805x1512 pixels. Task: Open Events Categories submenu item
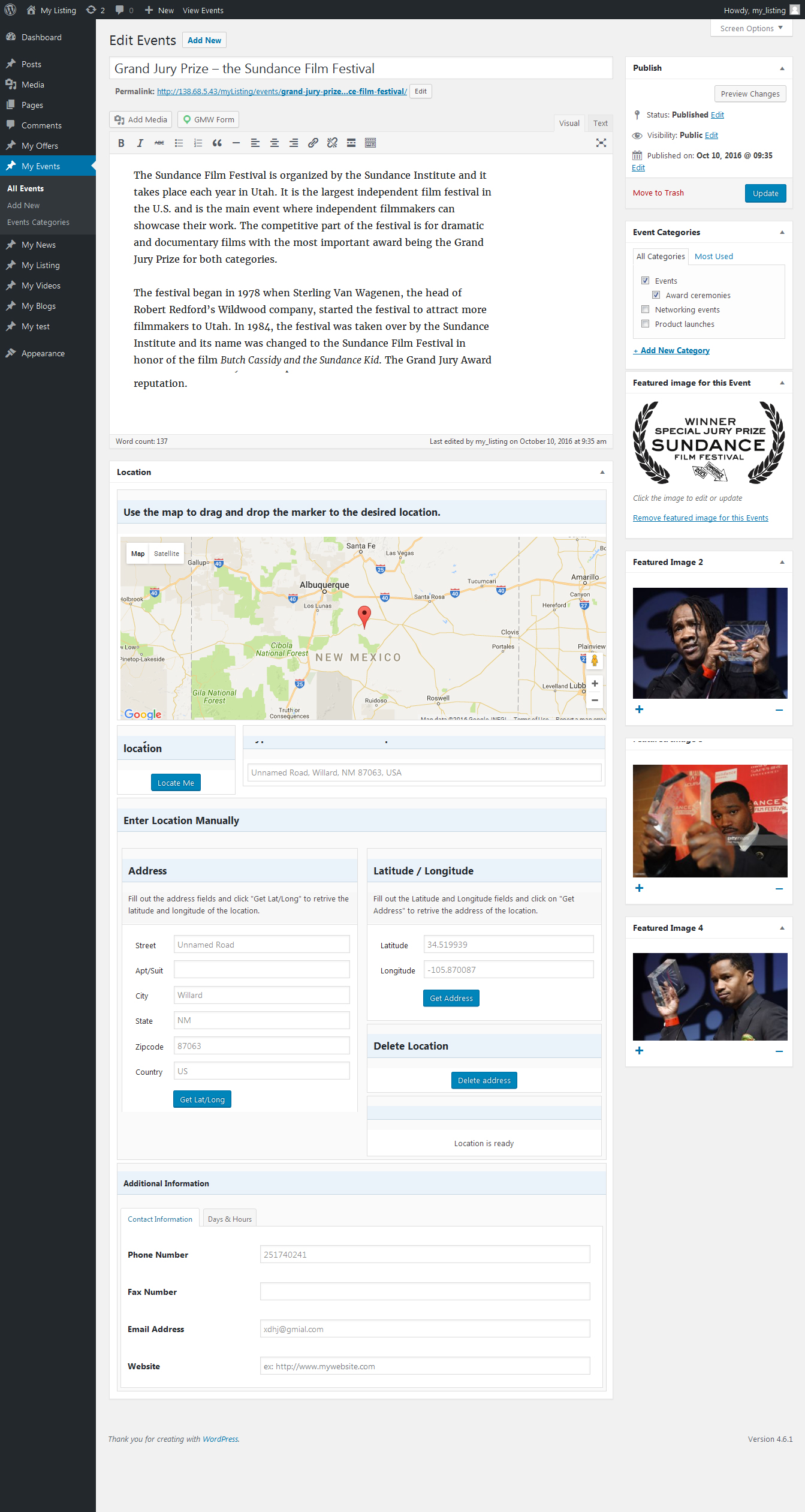(x=38, y=222)
